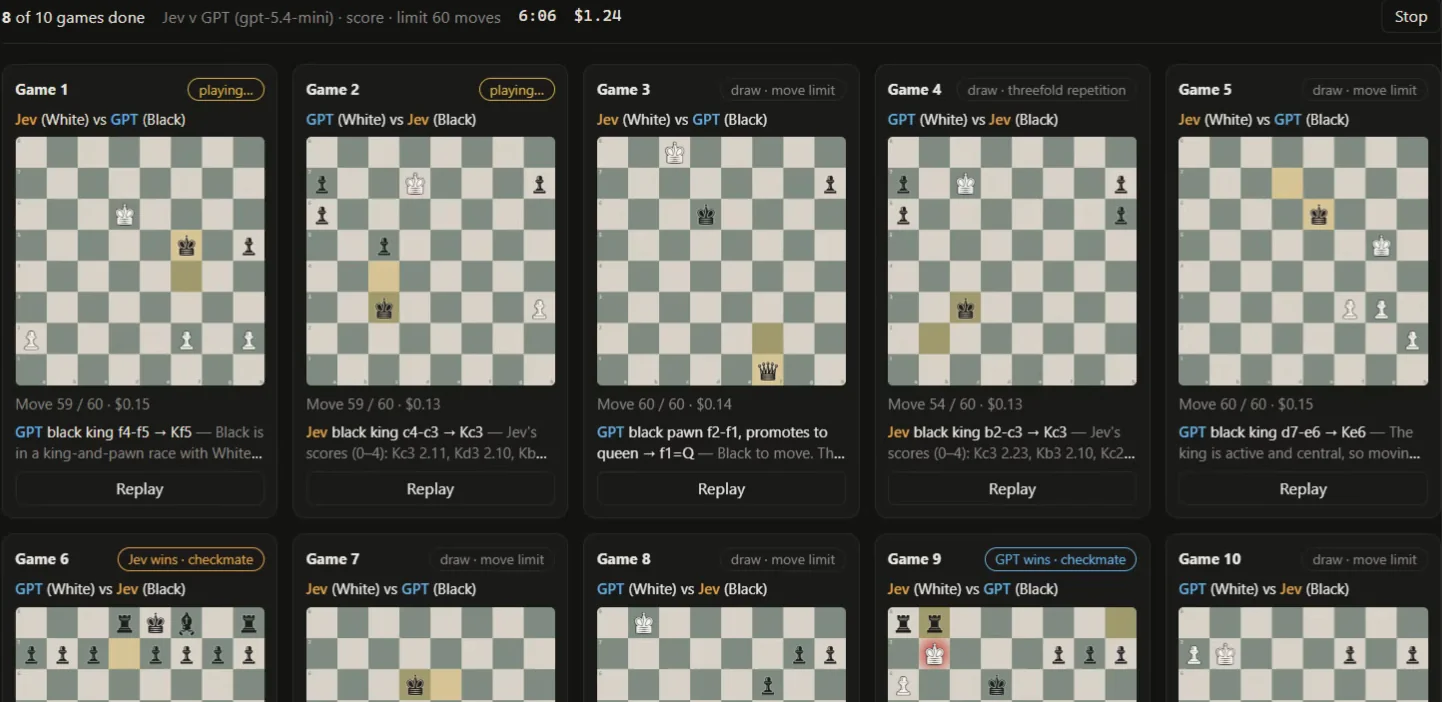Screen dimensions: 1442x702
Task: Click the threefold repetition badge on Game 4
Action: [1047, 90]
